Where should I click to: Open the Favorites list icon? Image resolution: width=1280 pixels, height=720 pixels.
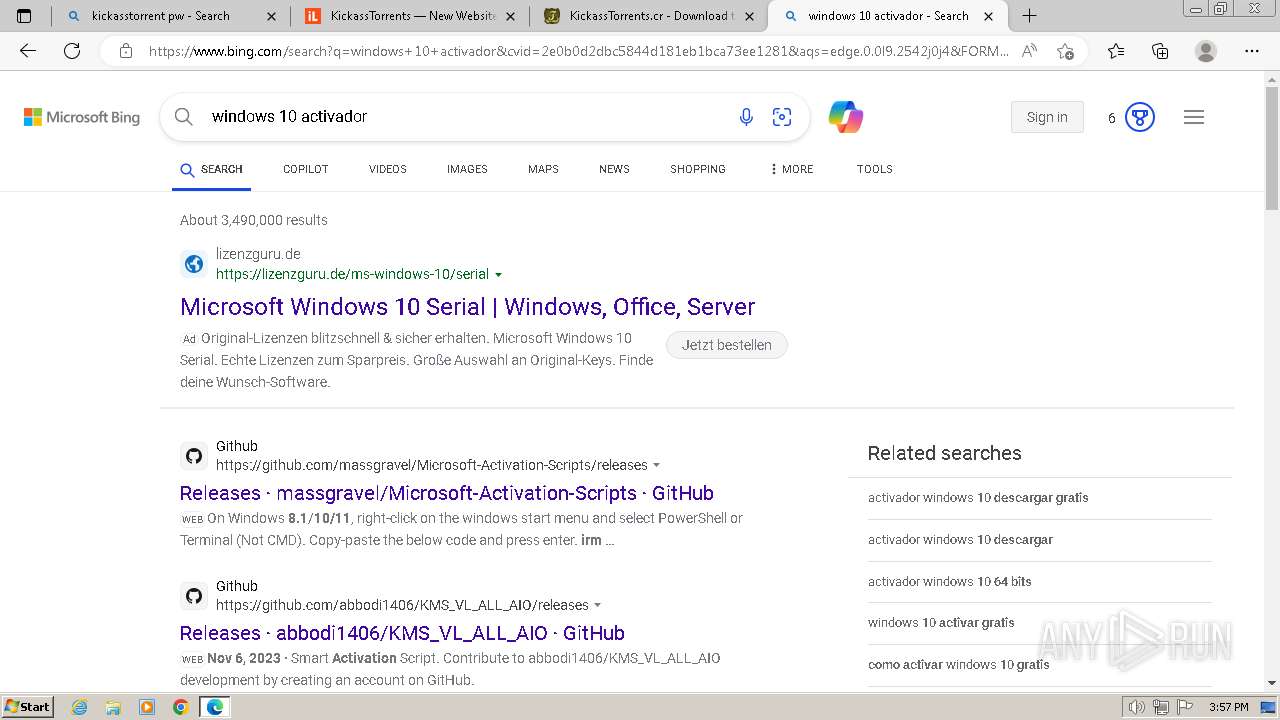(1116, 51)
